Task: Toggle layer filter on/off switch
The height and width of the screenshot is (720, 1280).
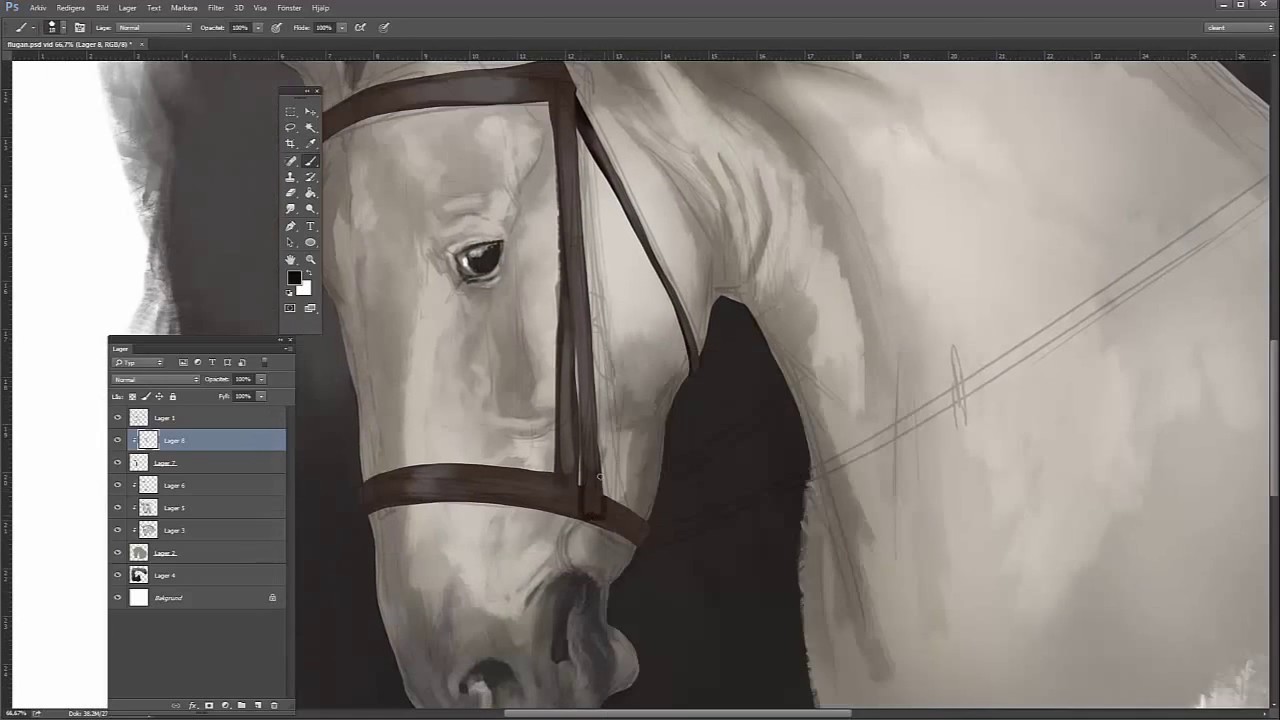Action: [265, 362]
